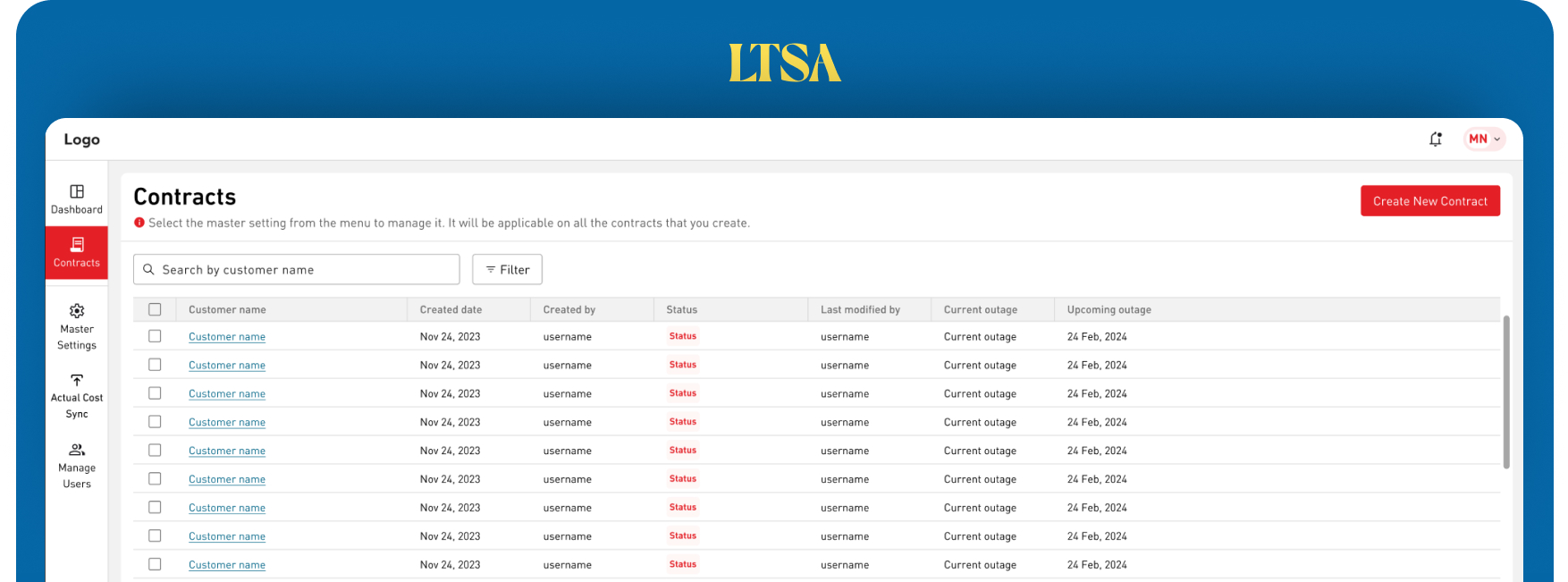Click the Master Settings menu label

[x=77, y=337]
